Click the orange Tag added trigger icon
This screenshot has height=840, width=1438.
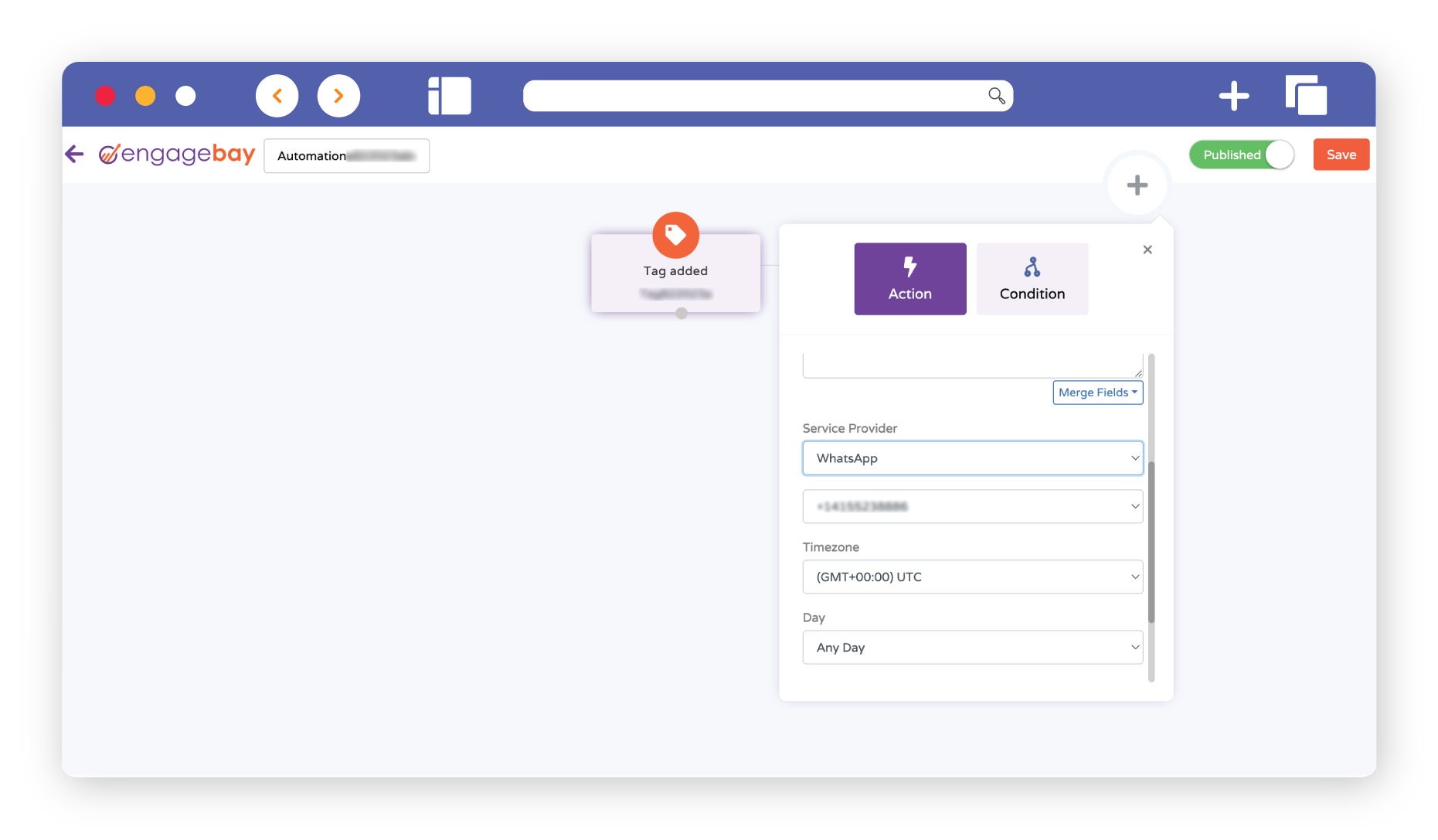coord(675,235)
